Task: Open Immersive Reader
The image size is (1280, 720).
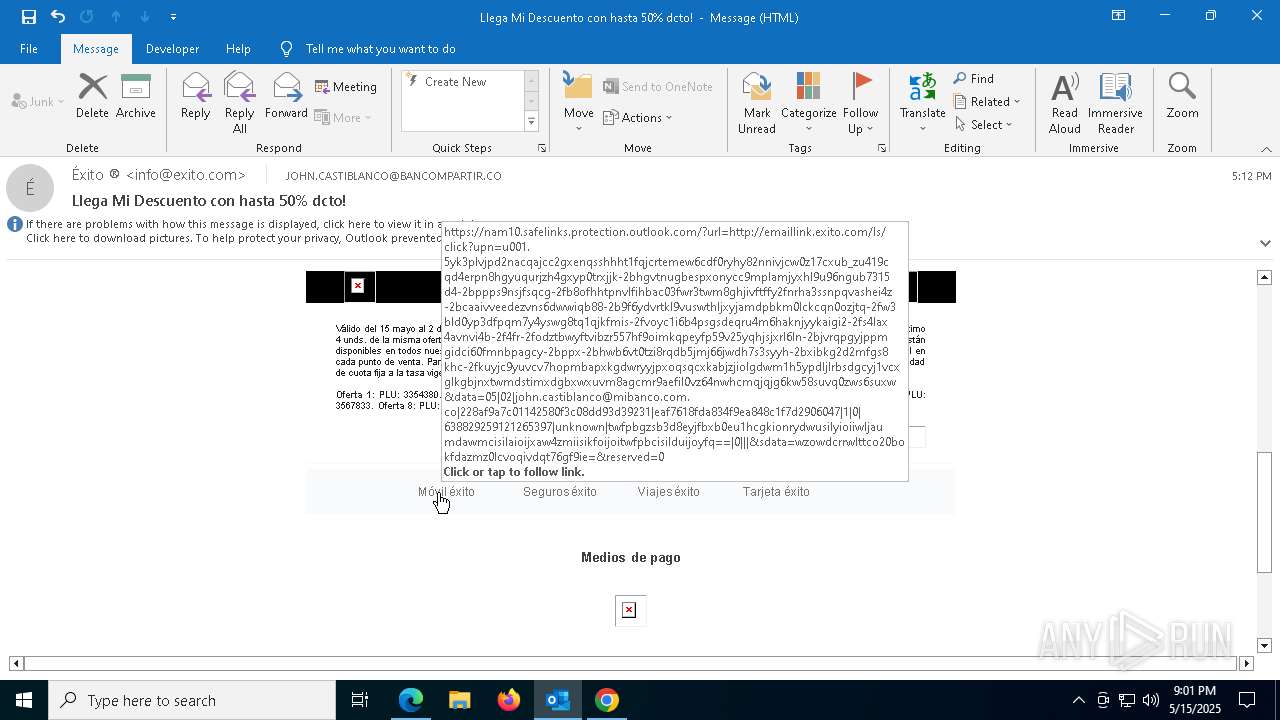Action: [x=1115, y=103]
